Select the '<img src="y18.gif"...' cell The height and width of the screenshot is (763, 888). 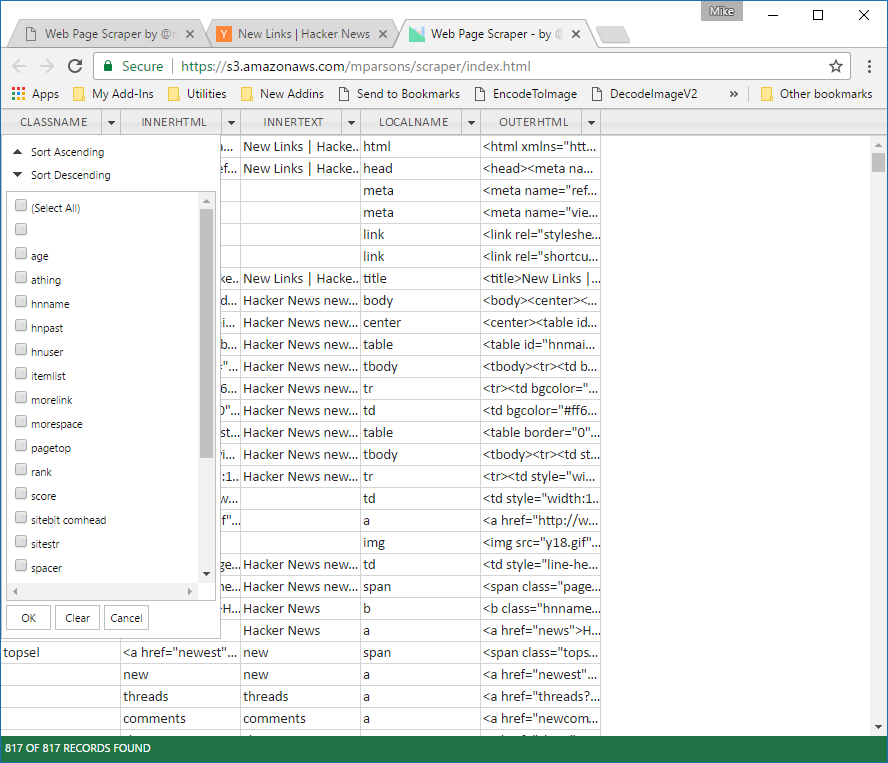(x=540, y=543)
